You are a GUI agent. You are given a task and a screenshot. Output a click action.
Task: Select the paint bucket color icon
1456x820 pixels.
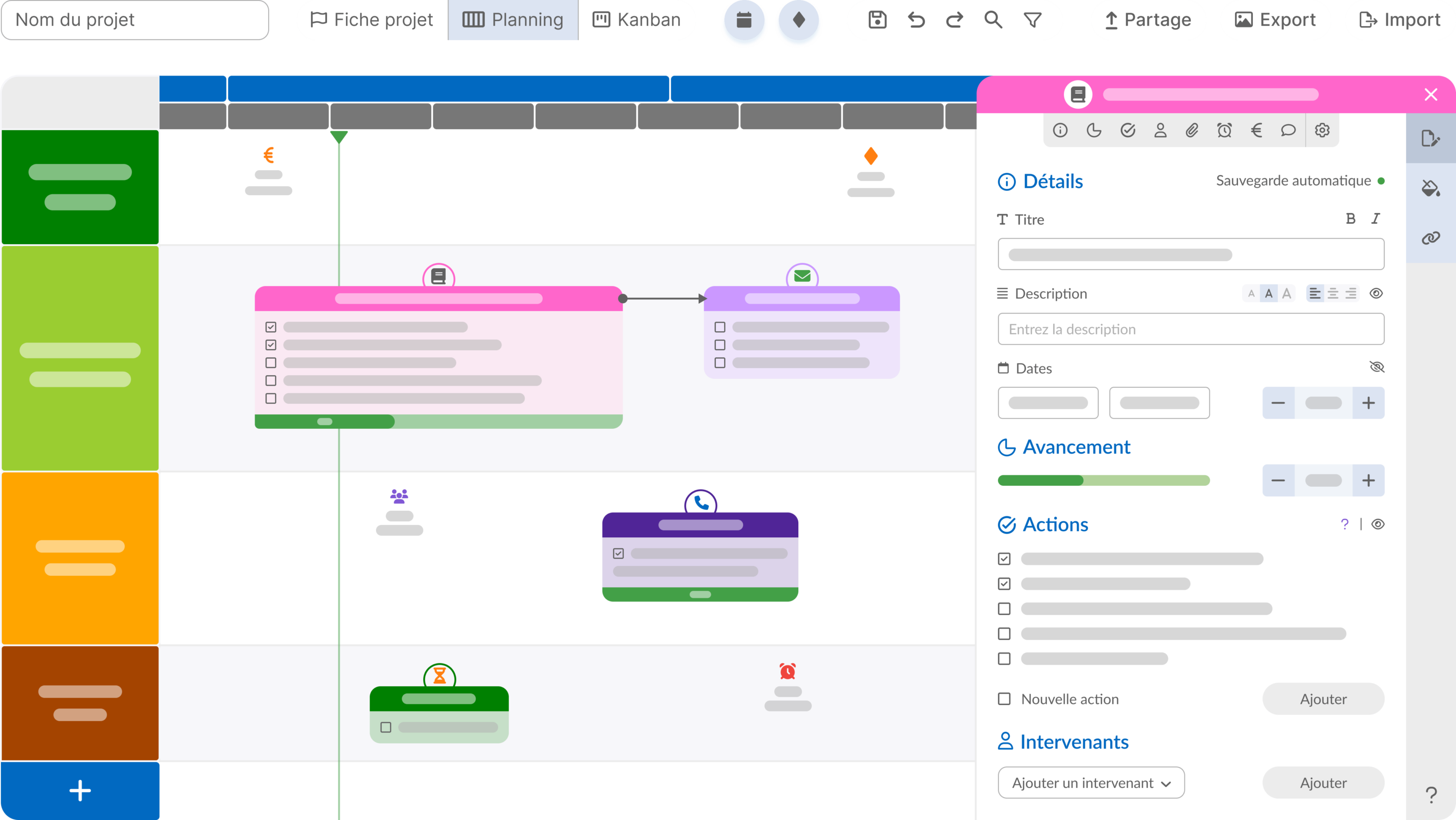(1430, 188)
